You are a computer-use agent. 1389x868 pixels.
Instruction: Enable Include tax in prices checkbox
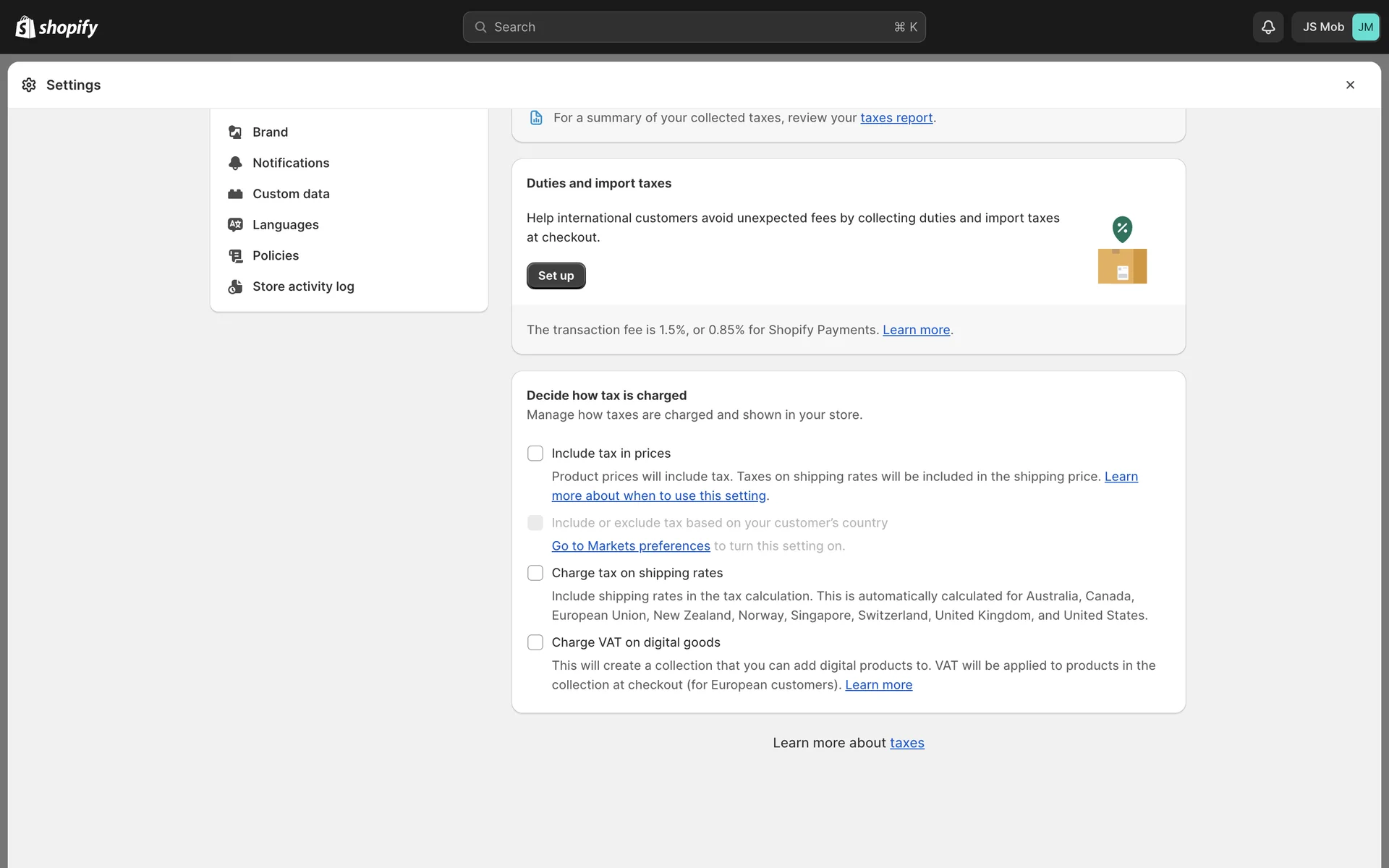click(x=535, y=454)
